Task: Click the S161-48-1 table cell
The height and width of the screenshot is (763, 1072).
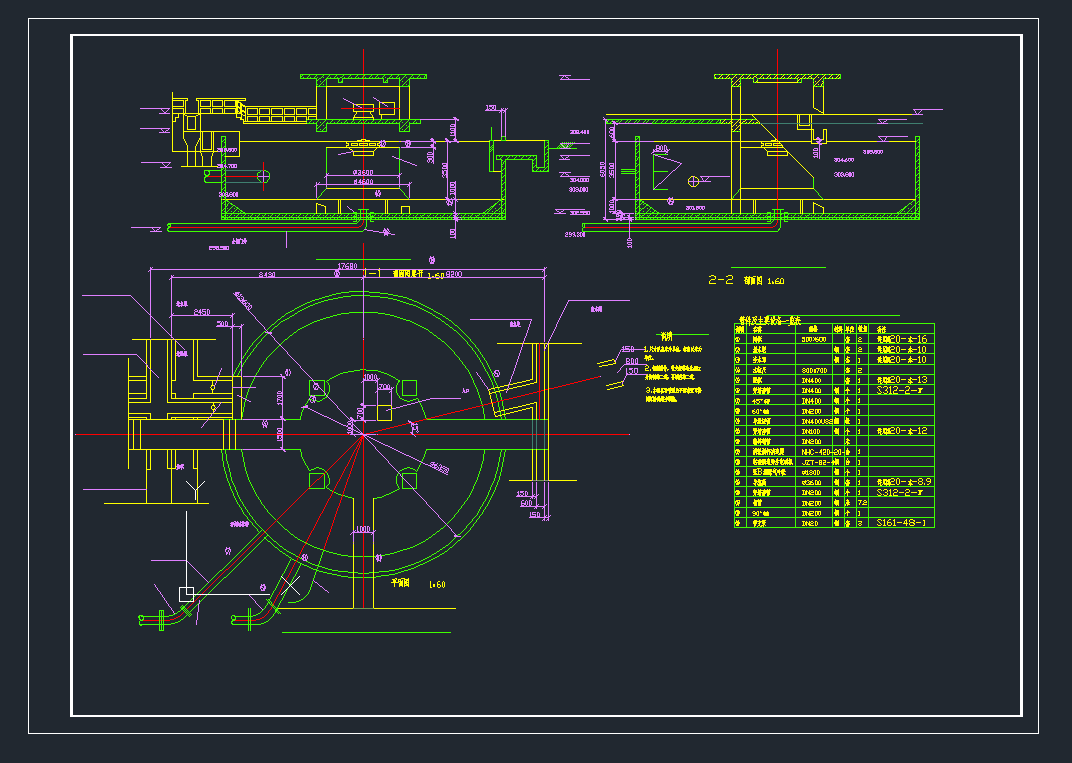Action: coord(901,523)
